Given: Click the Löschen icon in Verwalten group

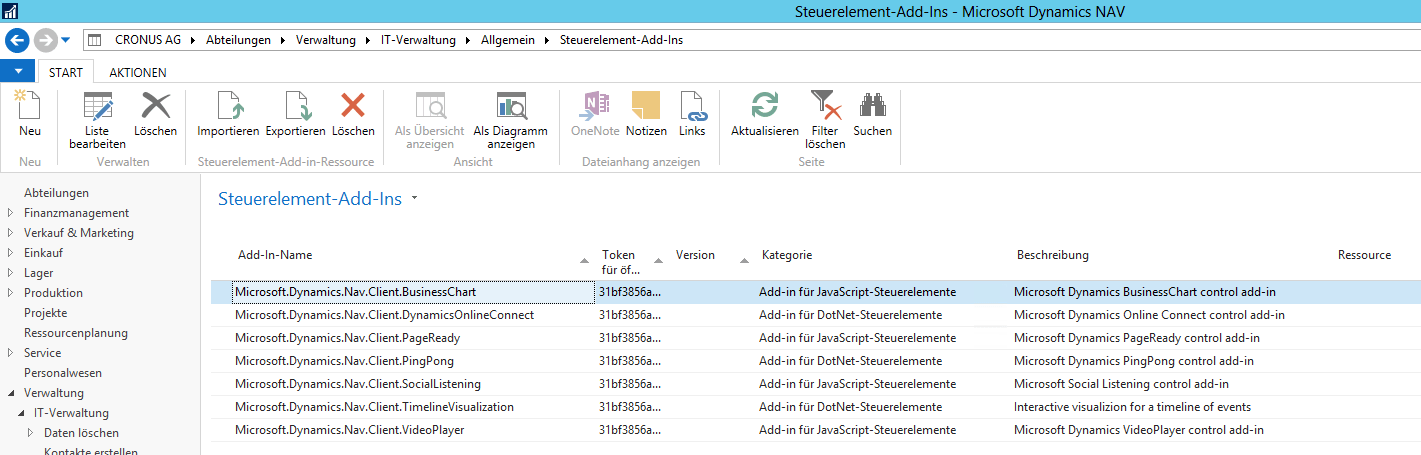Looking at the screenshot, I should point(155,106).
